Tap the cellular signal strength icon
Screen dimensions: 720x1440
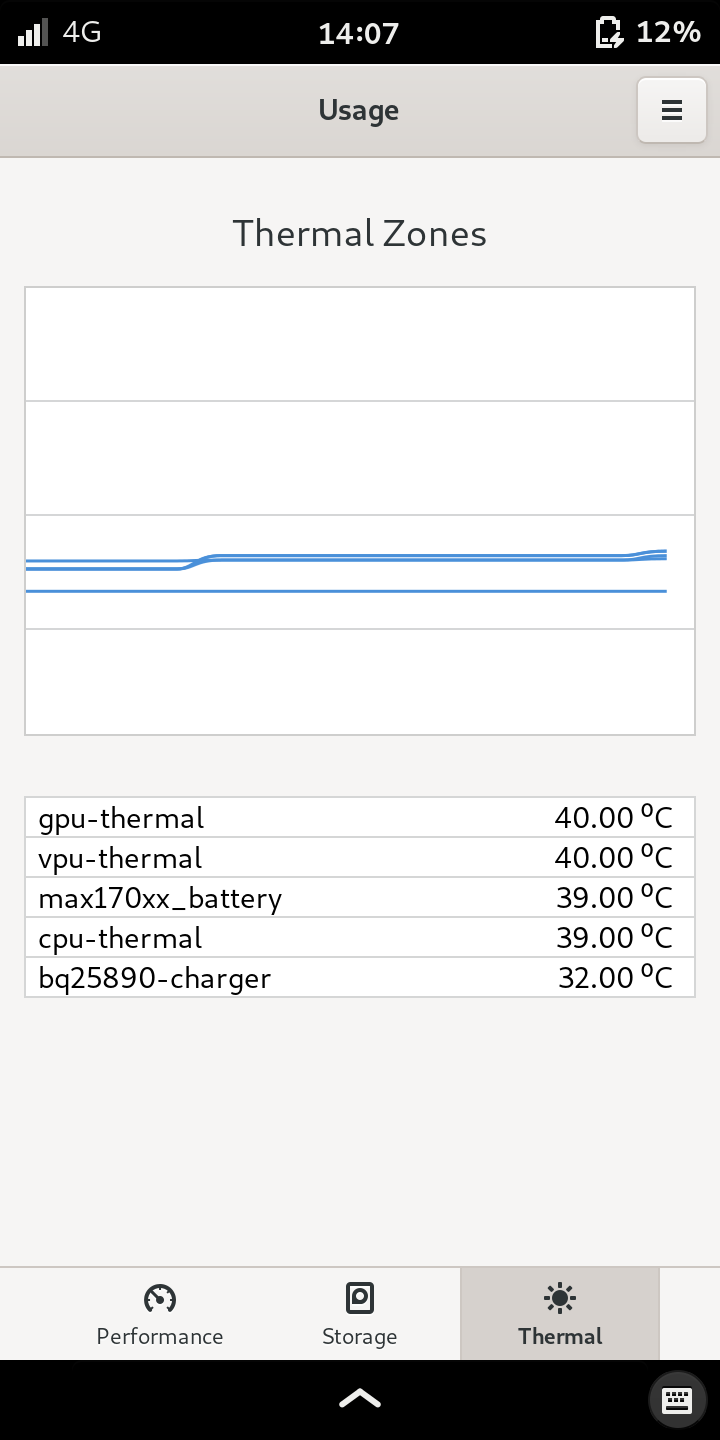click(33, 32)
